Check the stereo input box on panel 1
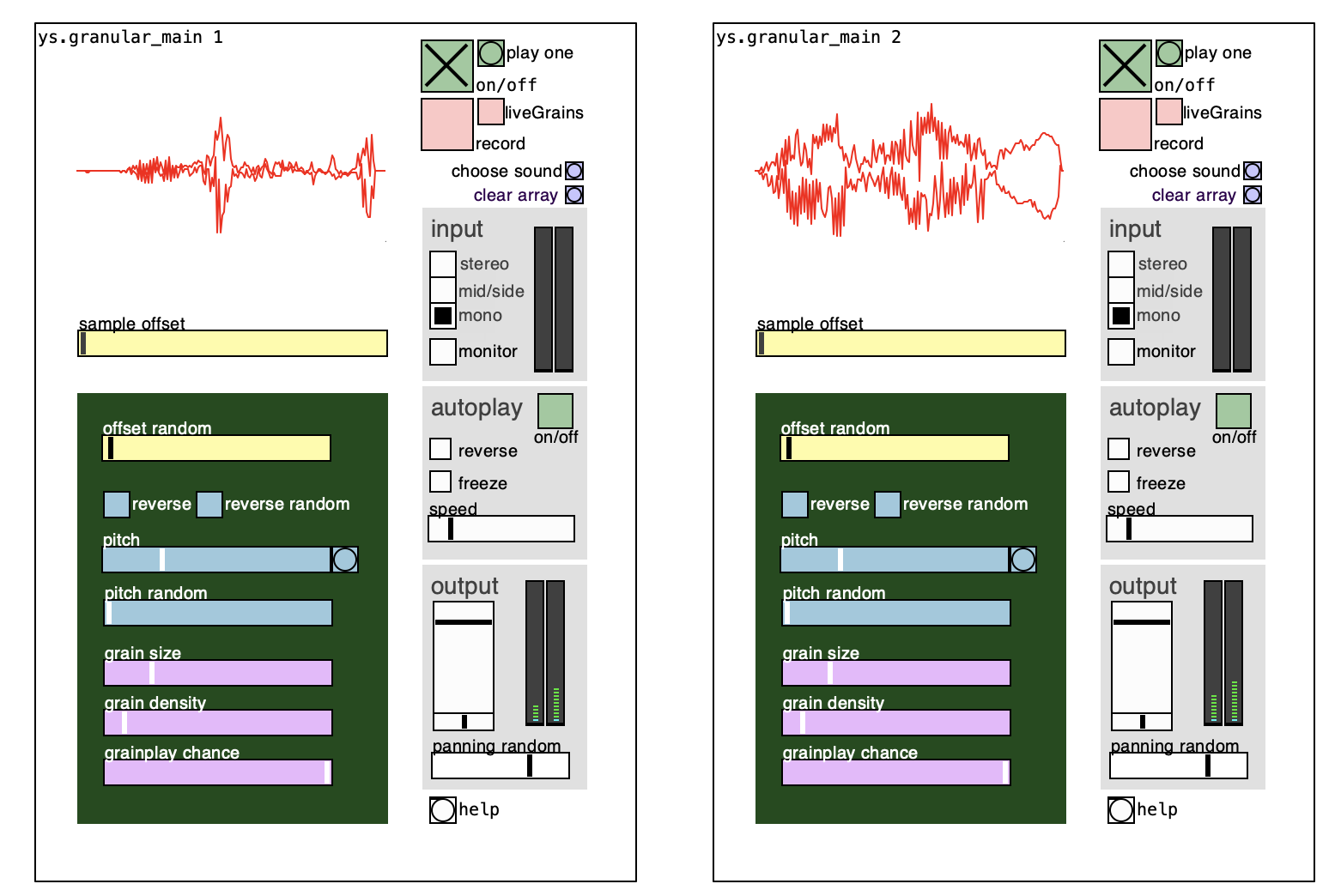This screenshot has width=1341, height=896. (x=441, y=263)
